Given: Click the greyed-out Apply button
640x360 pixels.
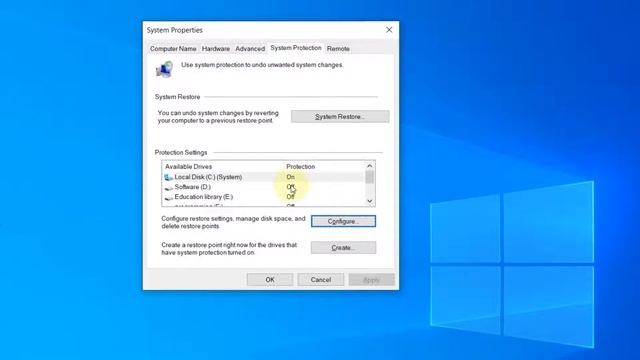Looking at the screenshot, I should (x=371, y=280).
